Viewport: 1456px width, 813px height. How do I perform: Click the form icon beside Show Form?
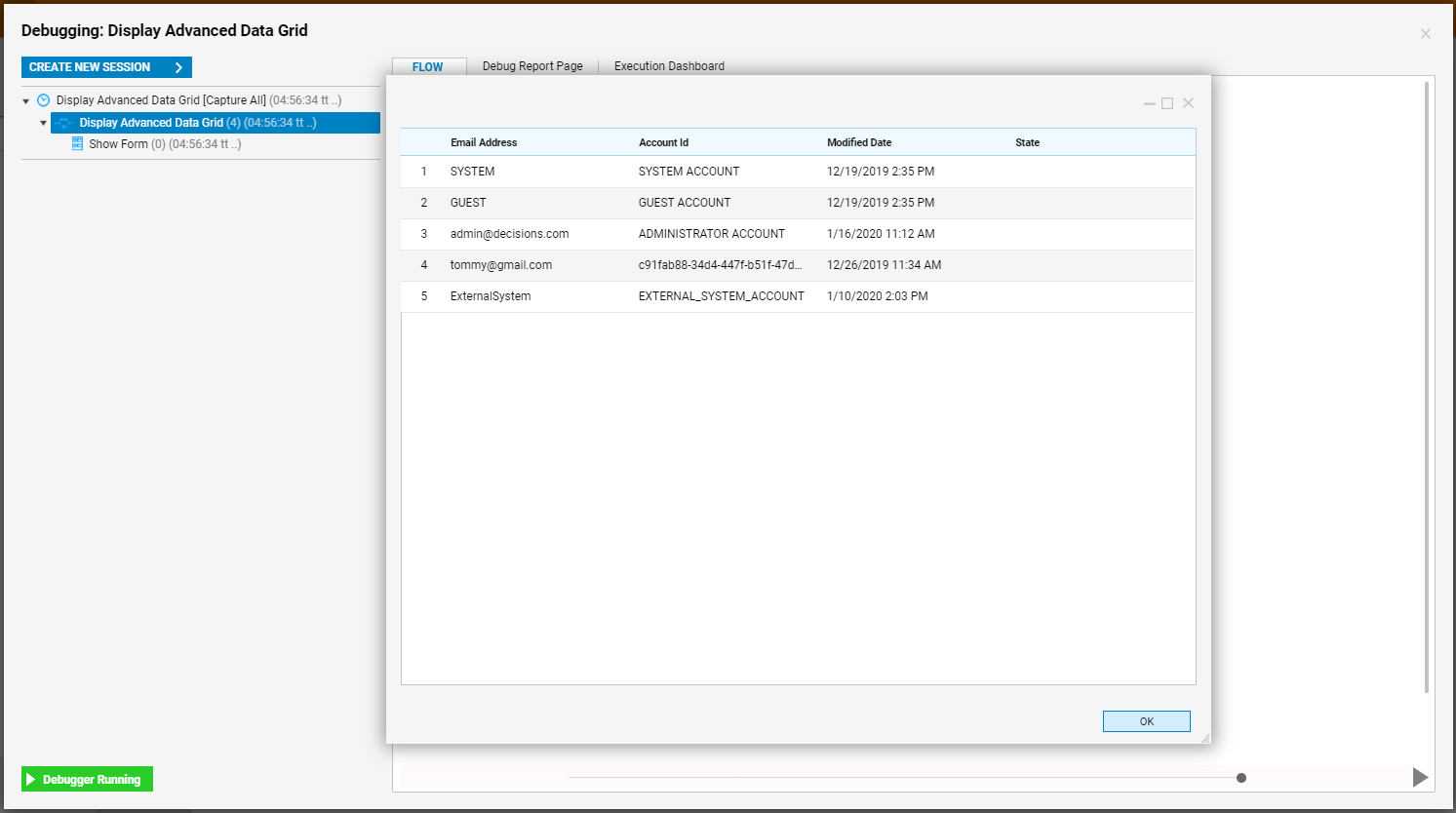pyautogui.click(x=77, y=143)
